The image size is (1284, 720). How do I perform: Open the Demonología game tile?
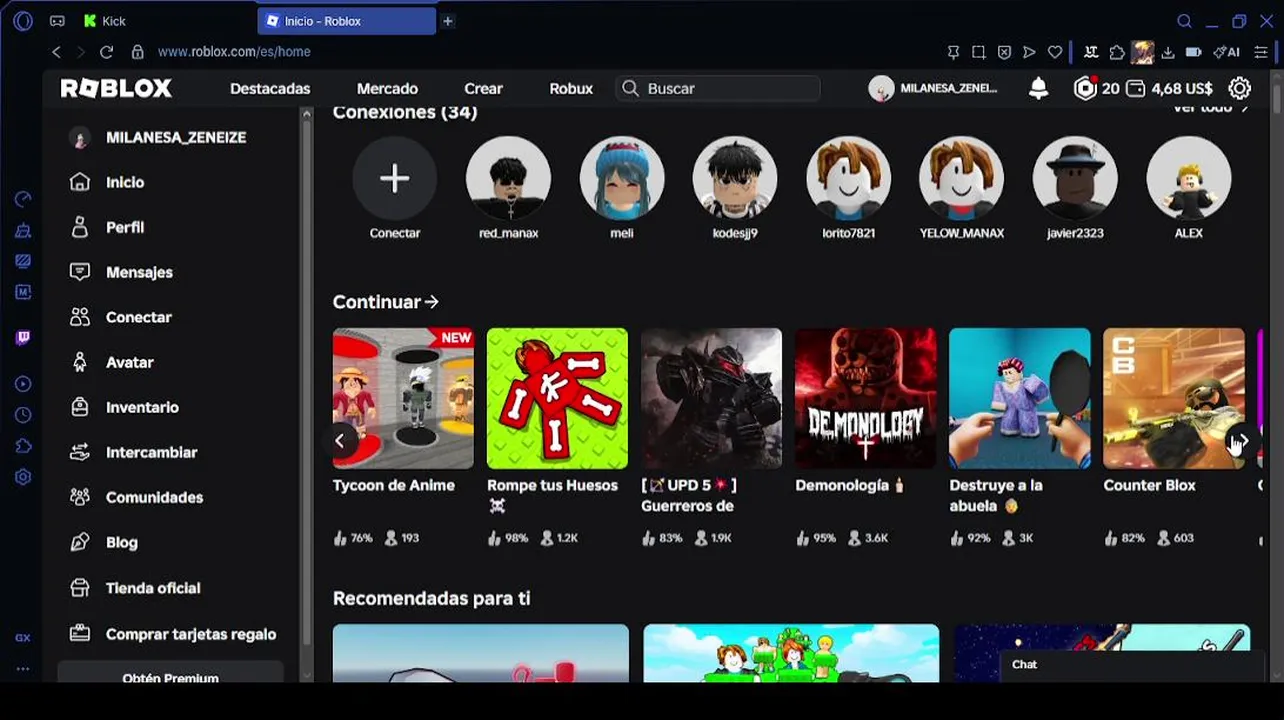[x=865, y=398]
